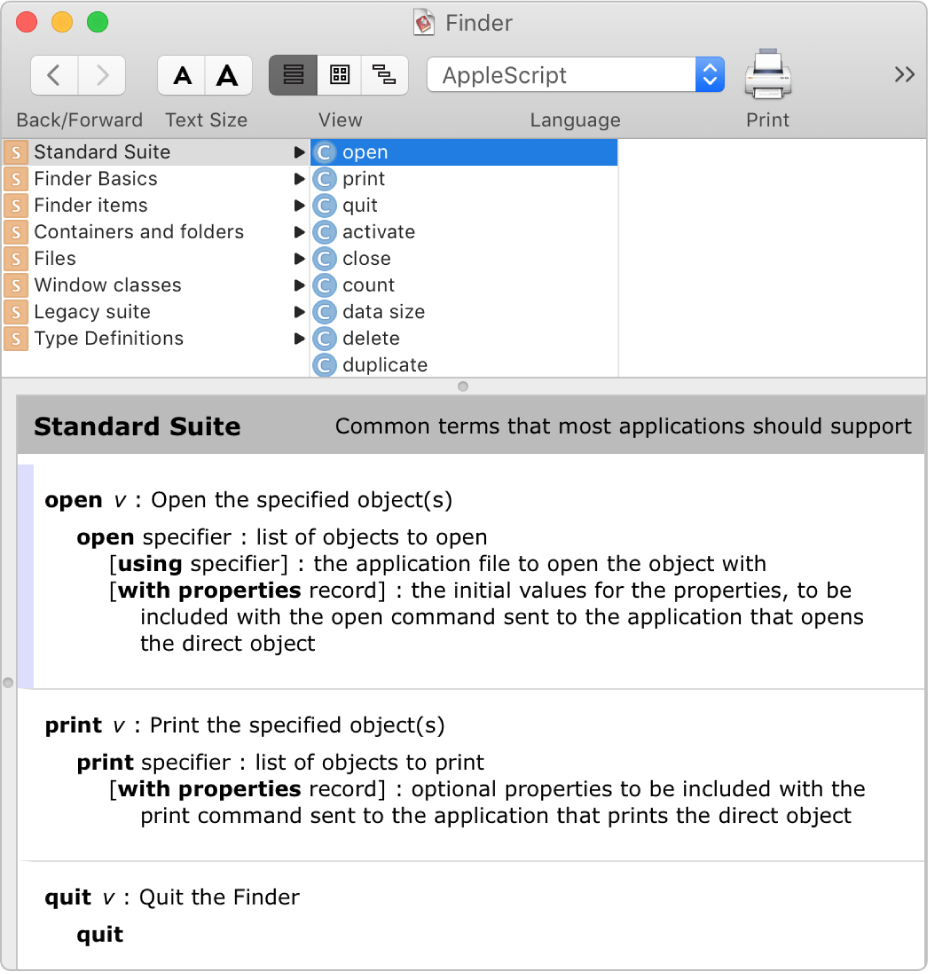Expand Finder Basics disclosure arrow

(299, 179)
